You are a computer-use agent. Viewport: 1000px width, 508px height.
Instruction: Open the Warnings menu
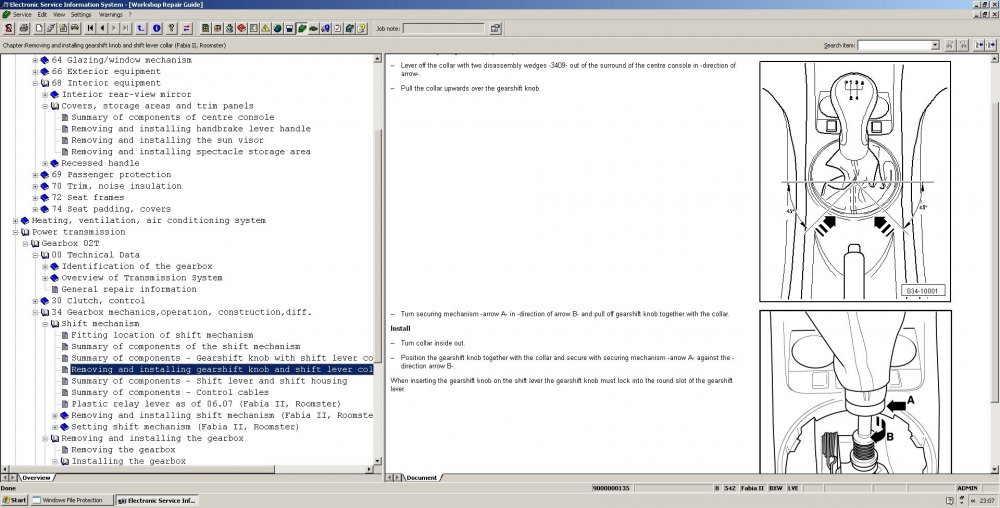point(111,14)
